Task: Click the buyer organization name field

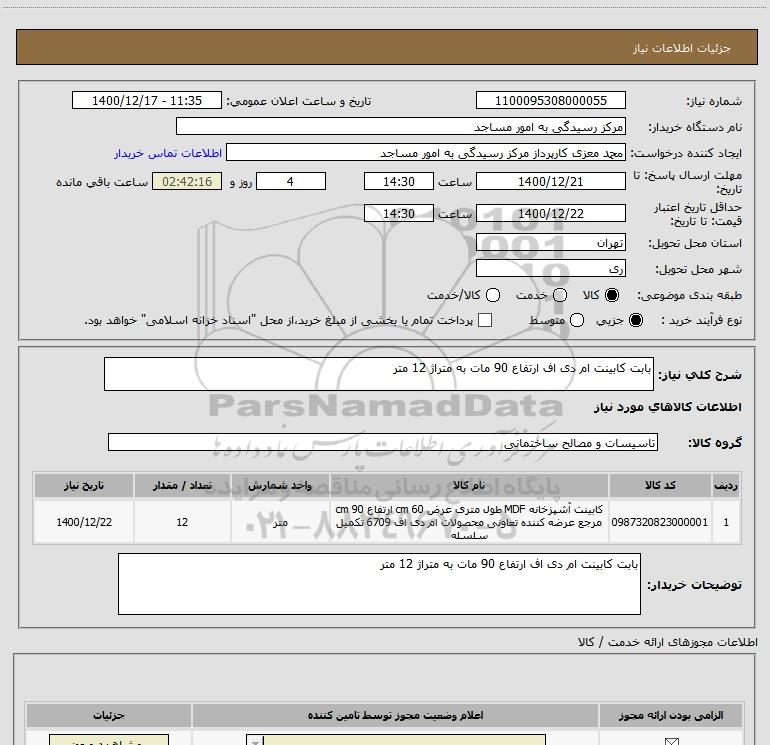Action: tap(401, 126)
